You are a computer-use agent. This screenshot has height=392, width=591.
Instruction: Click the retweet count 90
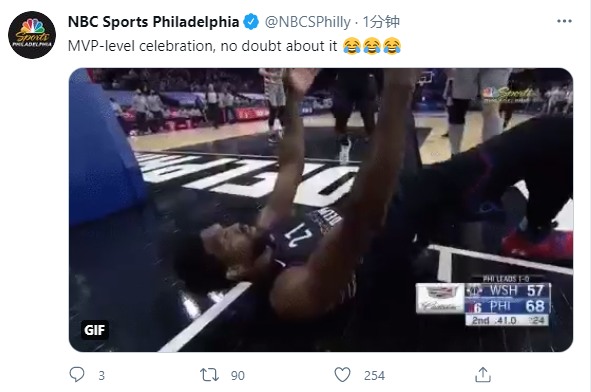[x=237, y=375]
